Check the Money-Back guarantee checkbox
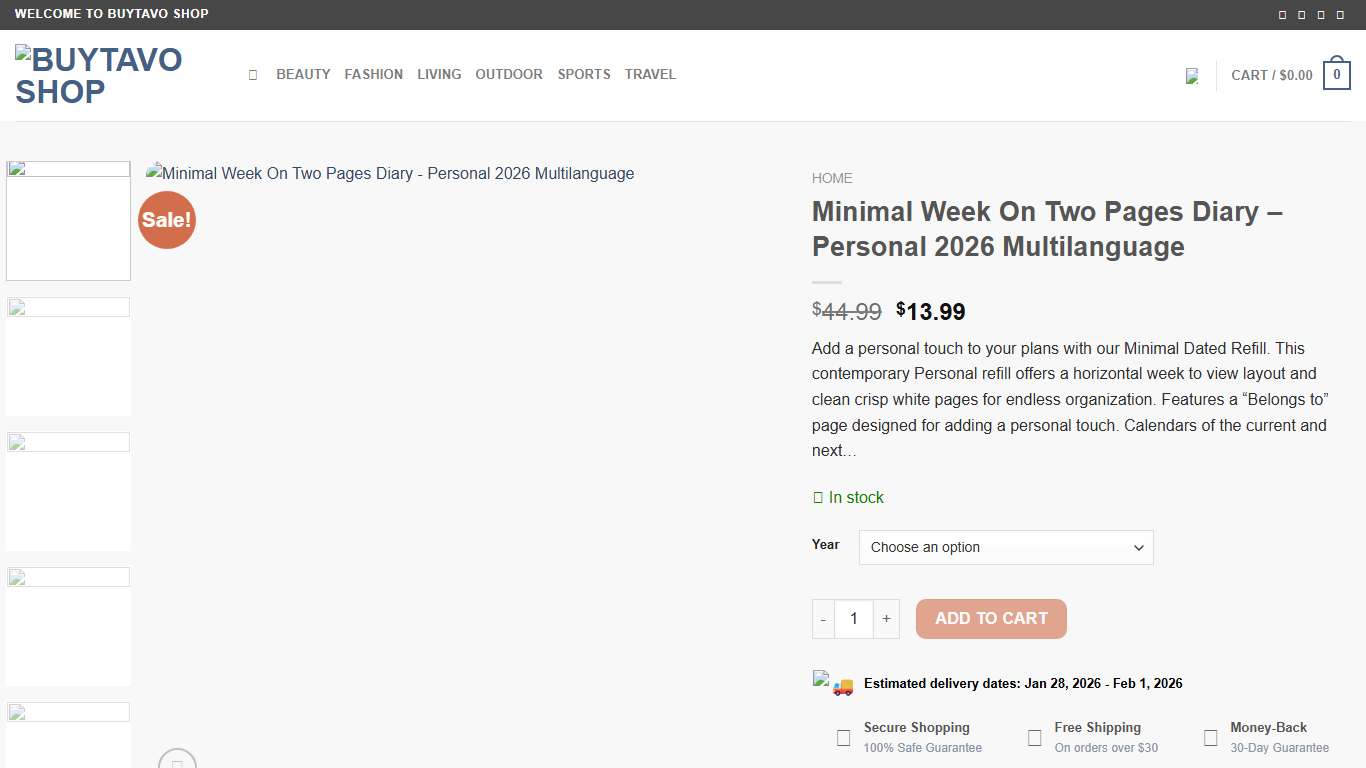Viewport: 1366px width, 768px height. coord(1210,736)
